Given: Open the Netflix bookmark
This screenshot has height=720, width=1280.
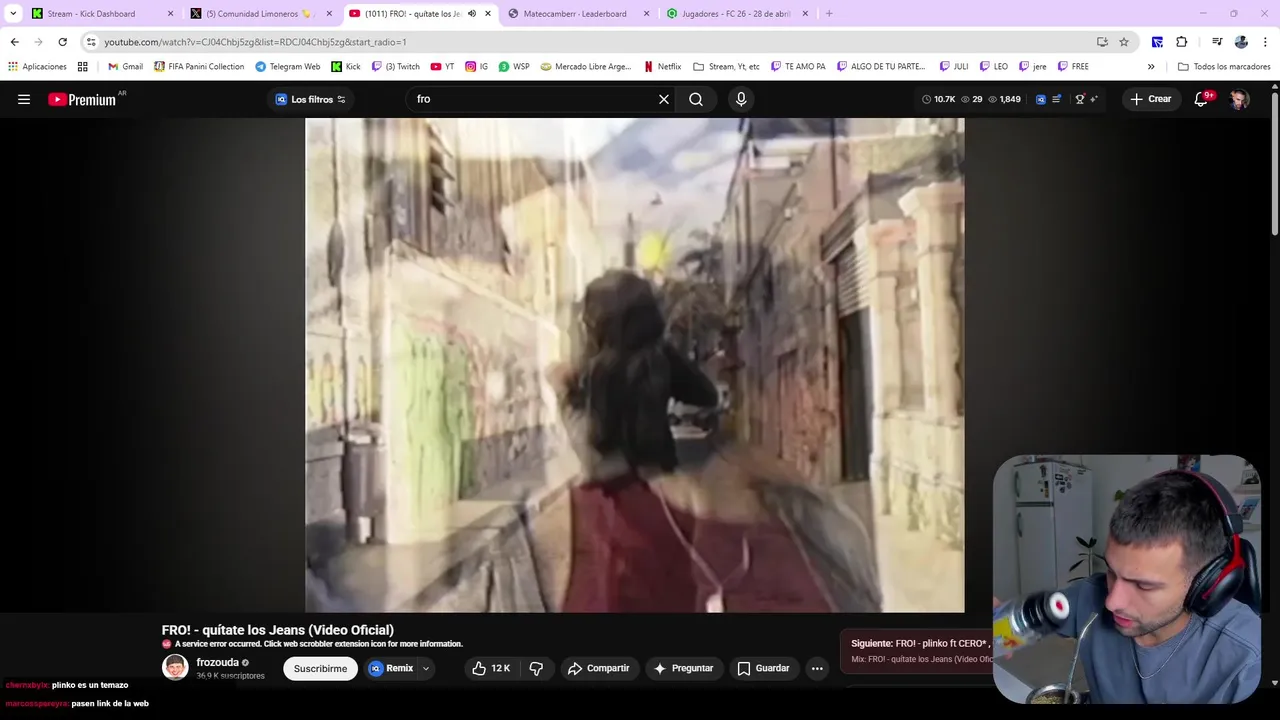Looking at the screenshot, I should (x=661, y=67).
